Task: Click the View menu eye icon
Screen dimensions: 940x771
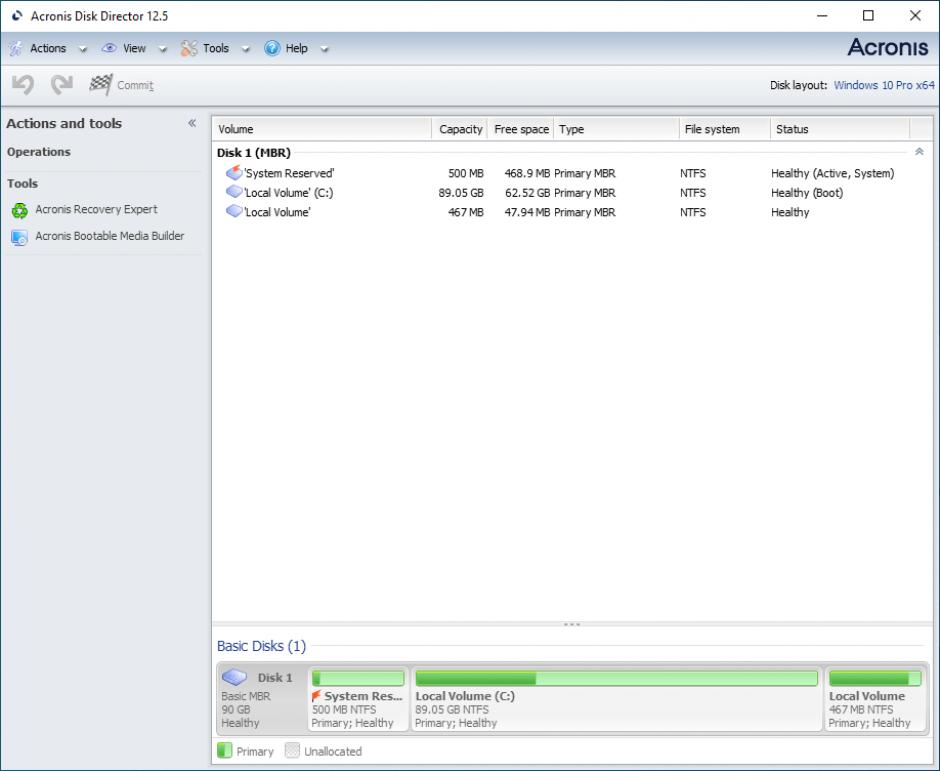Action: coord(109,48)
